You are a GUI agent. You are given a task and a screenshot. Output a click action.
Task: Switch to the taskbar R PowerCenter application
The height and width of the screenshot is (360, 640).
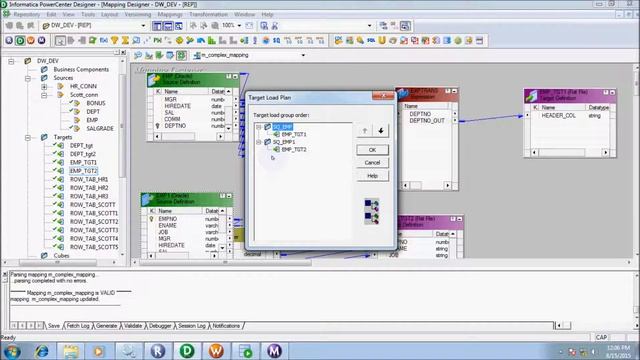point(158,351)
